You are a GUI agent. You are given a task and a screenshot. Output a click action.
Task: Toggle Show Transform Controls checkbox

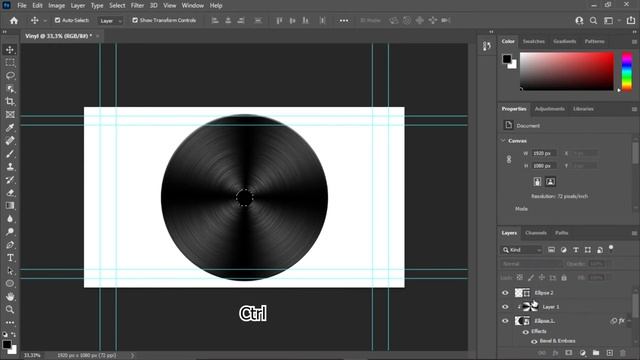click(x=135, y=20)
